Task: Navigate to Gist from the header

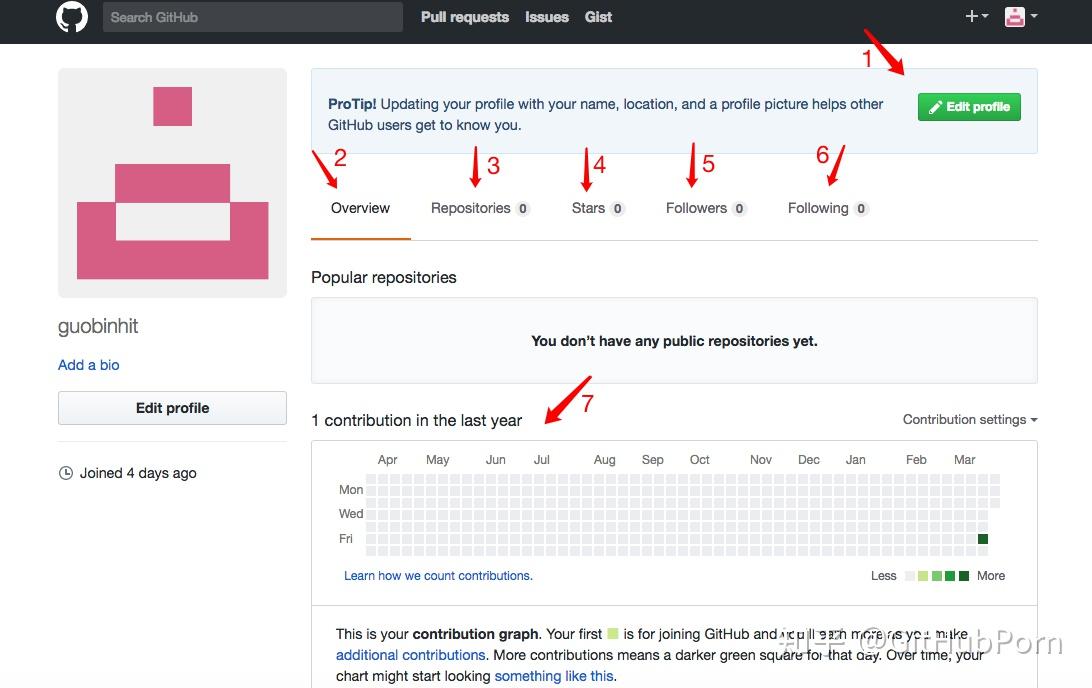Action: 598,17
